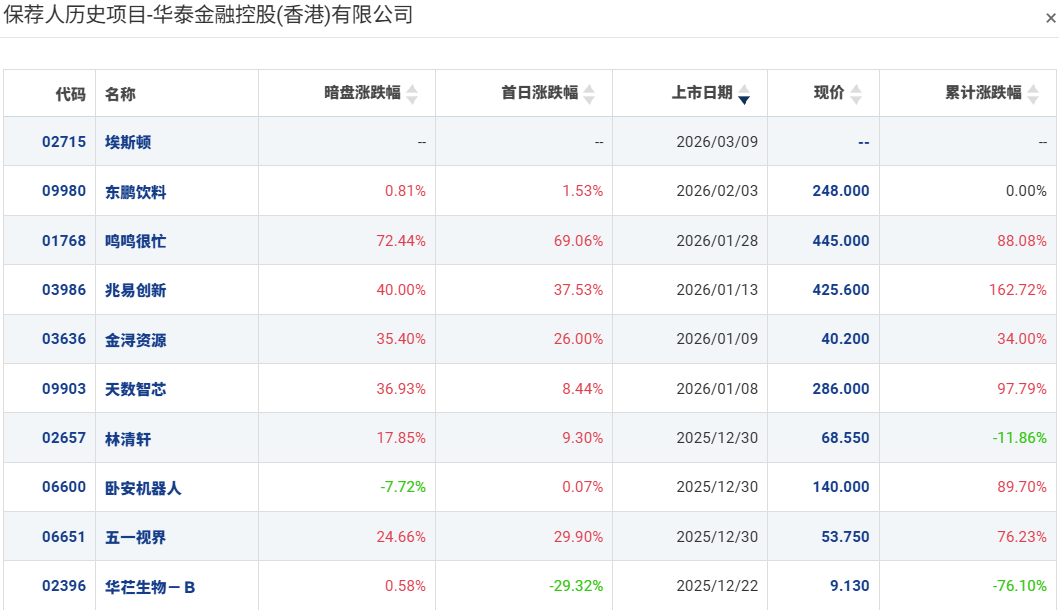Image resolution: width=1059 pixels, height=610 pixels.
Task: Sort by 首日涨跌幅 column arrows
Action: [589, 95]
